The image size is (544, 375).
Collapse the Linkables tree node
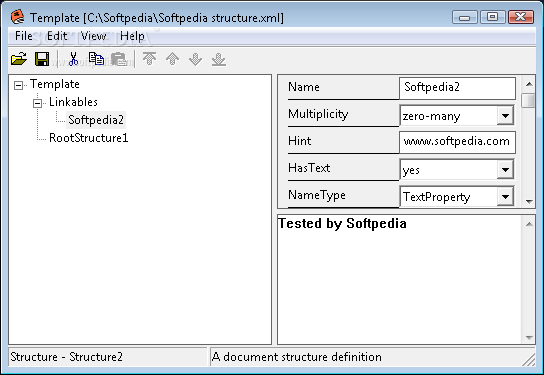[x=37, y=103]
